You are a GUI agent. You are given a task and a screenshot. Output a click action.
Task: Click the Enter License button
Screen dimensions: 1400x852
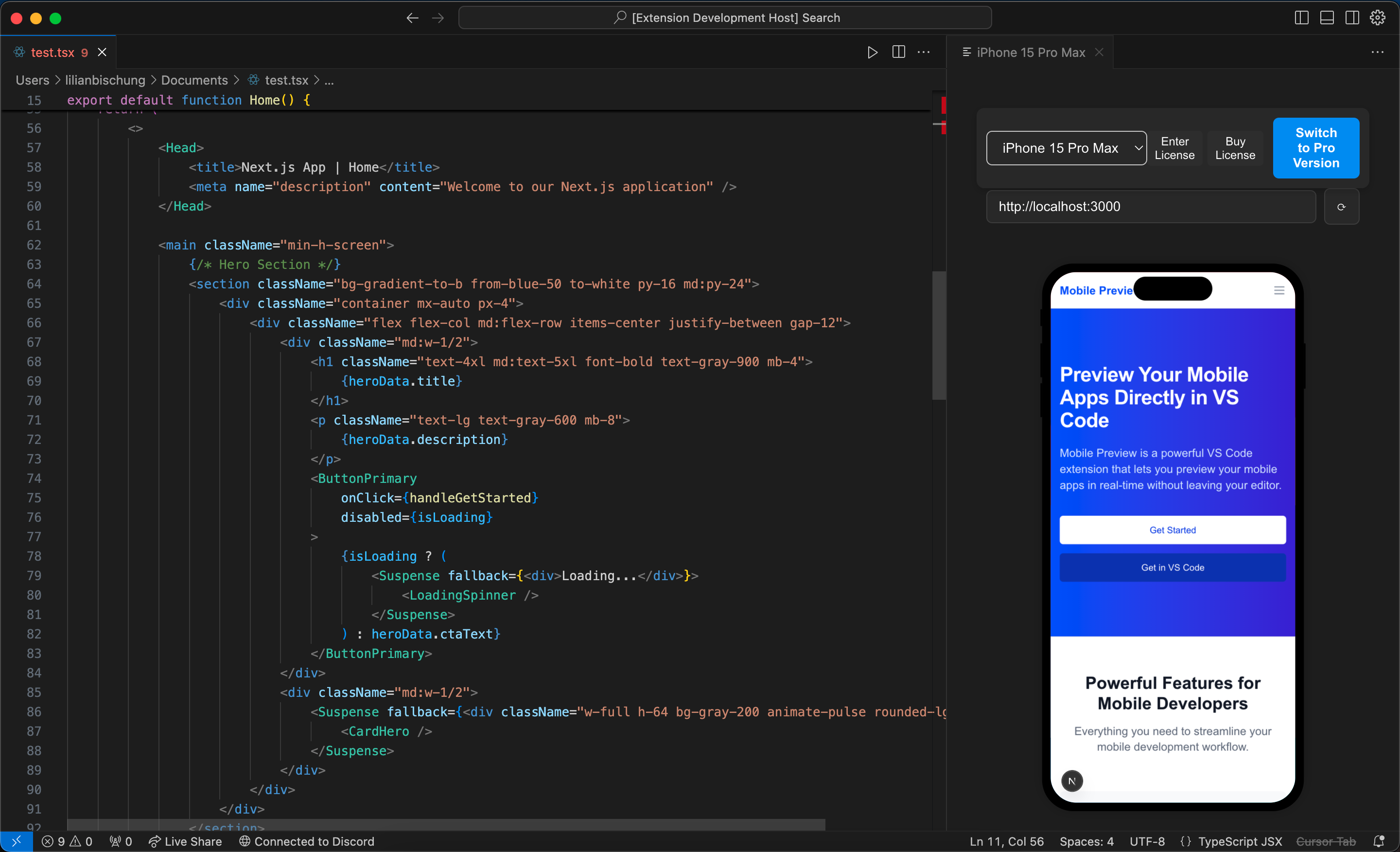tap(1174, 148)
